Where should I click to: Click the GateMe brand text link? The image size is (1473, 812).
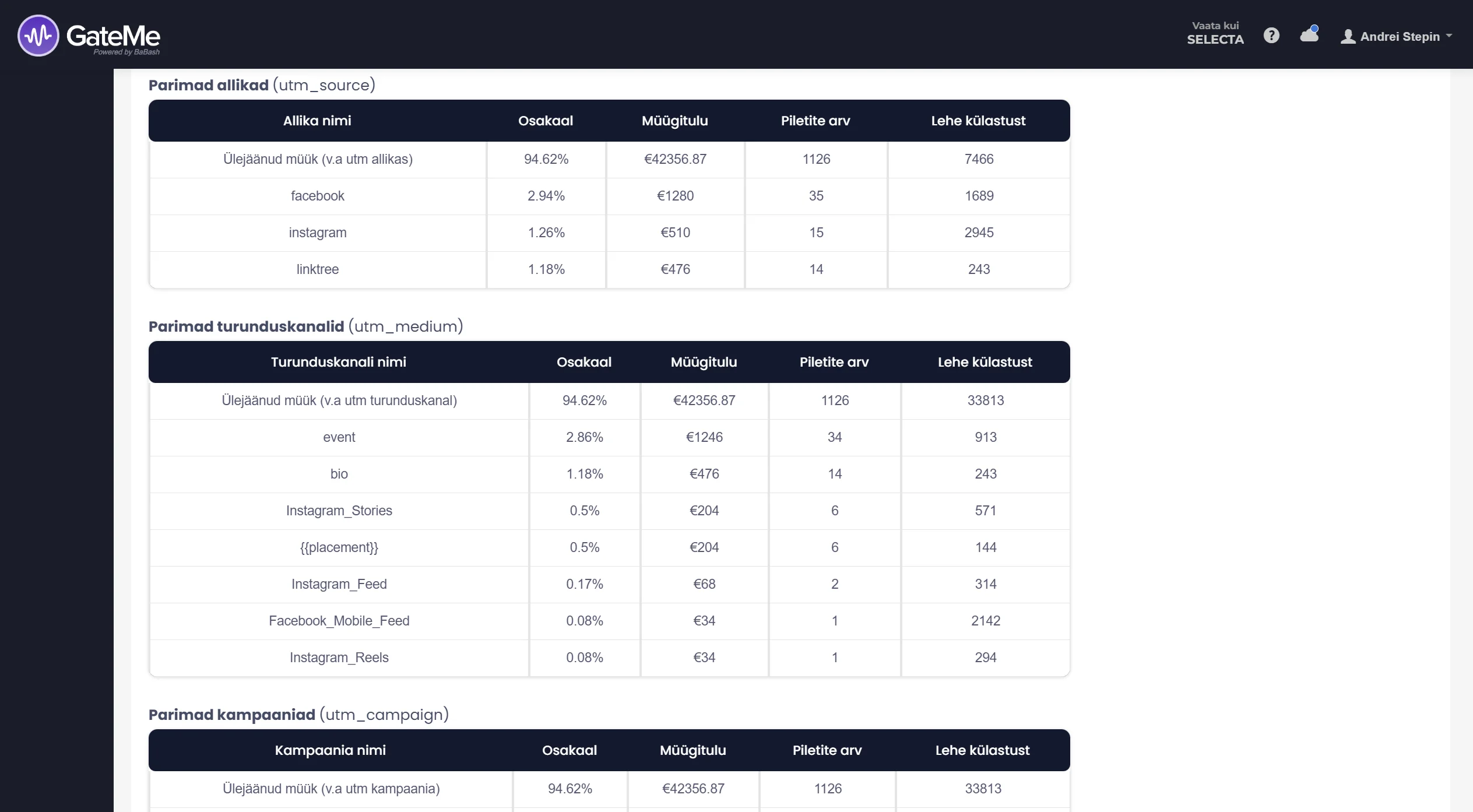tap(113, 37)
